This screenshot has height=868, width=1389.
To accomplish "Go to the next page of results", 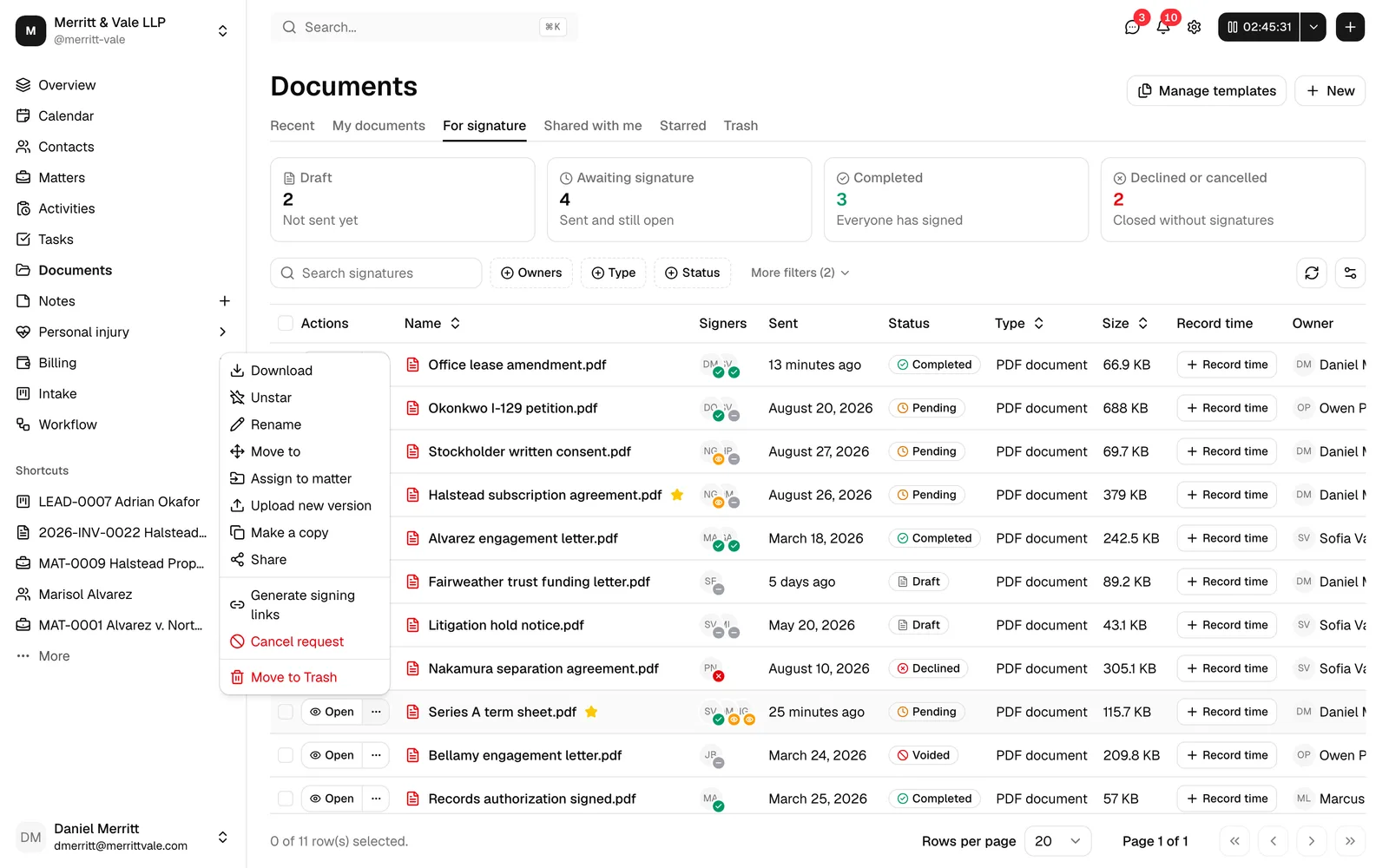I will tap(1311, 841).
